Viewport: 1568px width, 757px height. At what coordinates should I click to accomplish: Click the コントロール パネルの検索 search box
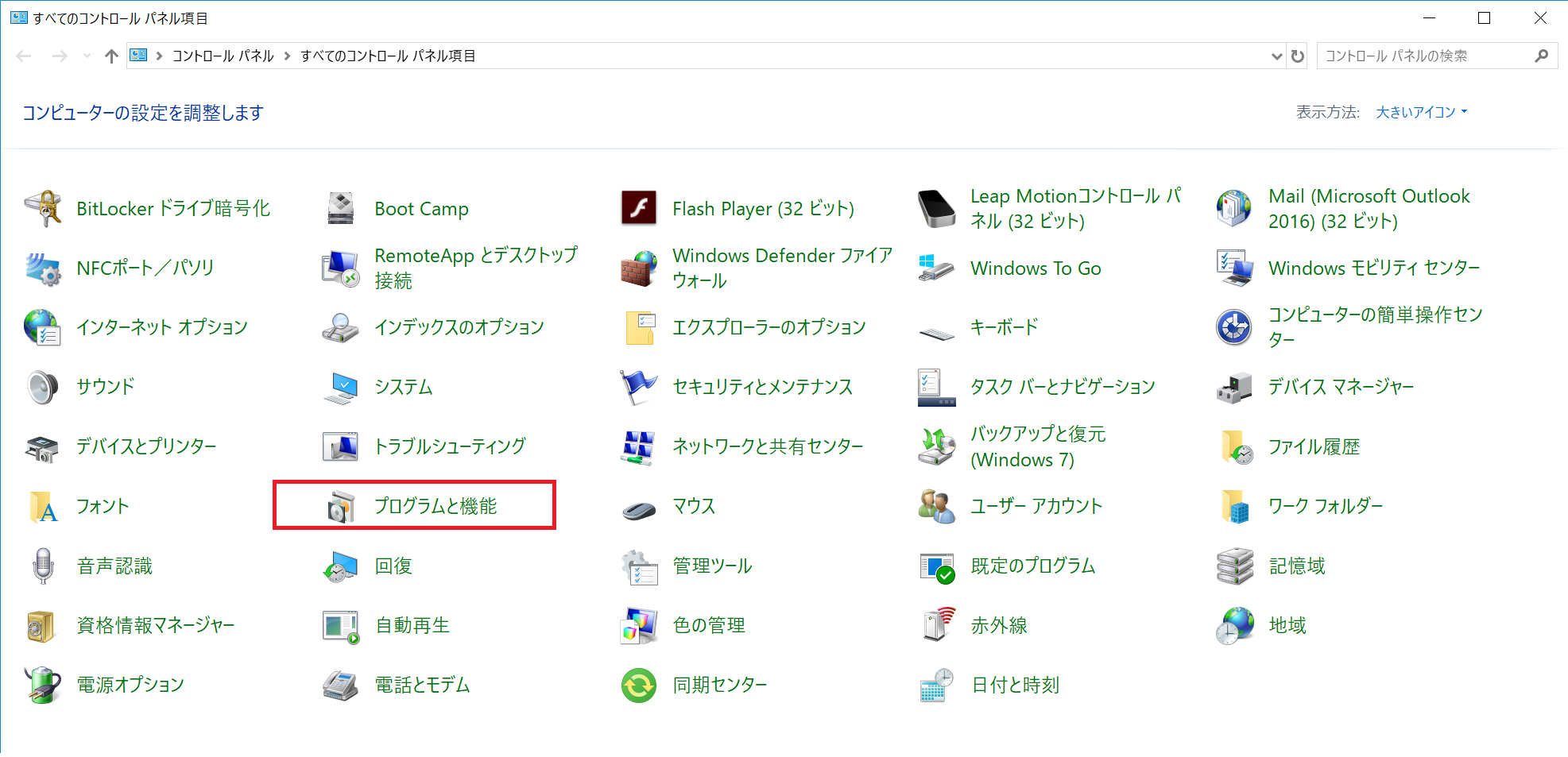(1437, 56)
